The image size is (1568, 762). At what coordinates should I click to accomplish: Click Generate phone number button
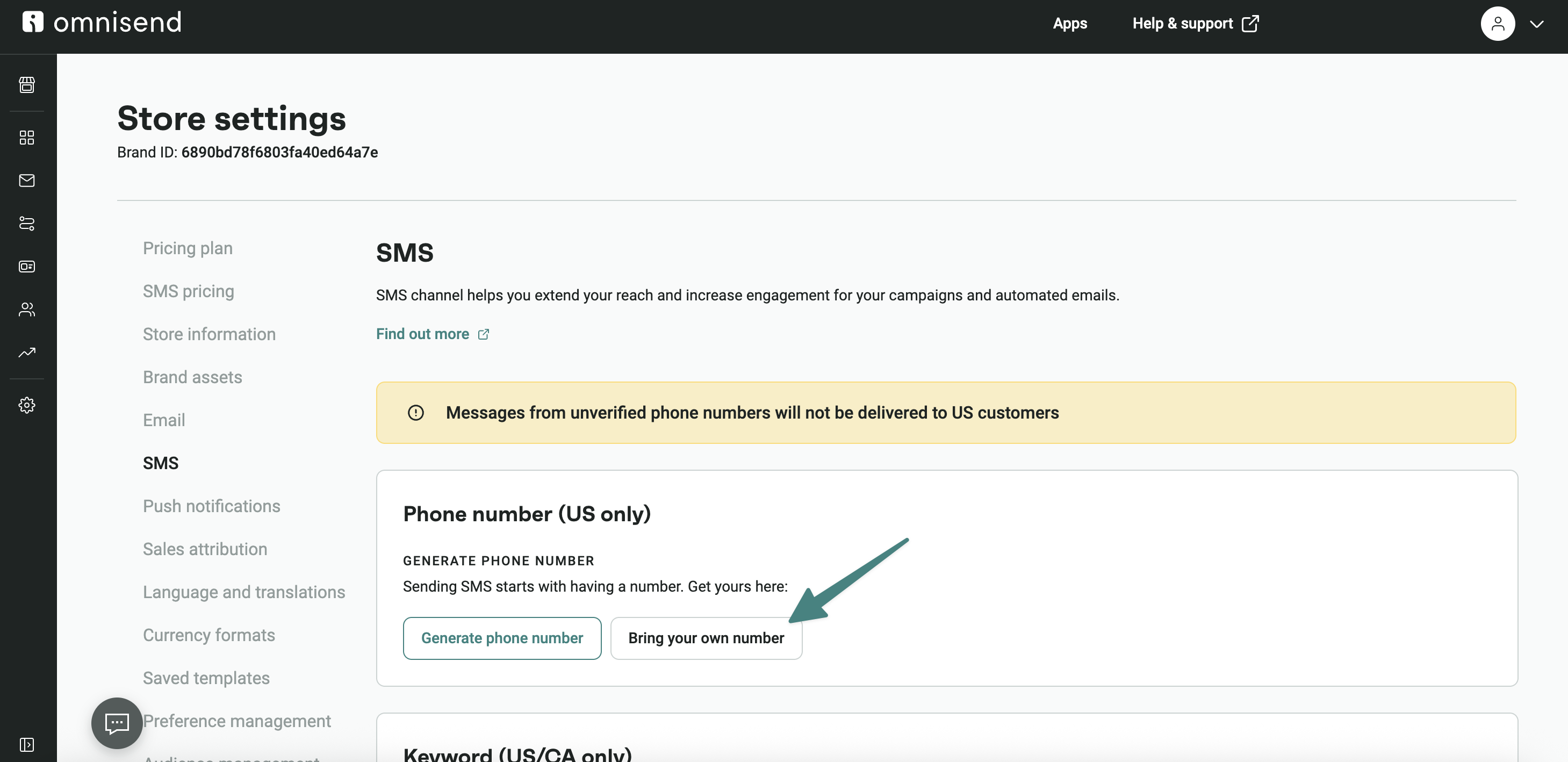501,638
